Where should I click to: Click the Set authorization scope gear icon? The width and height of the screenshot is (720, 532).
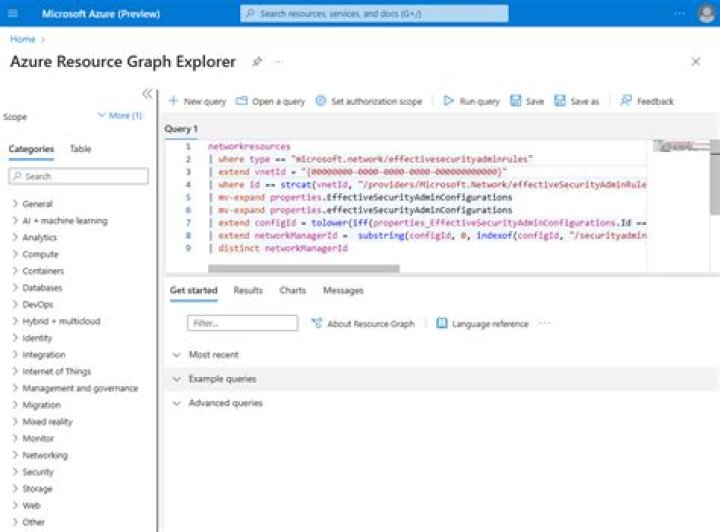[321, 101]
